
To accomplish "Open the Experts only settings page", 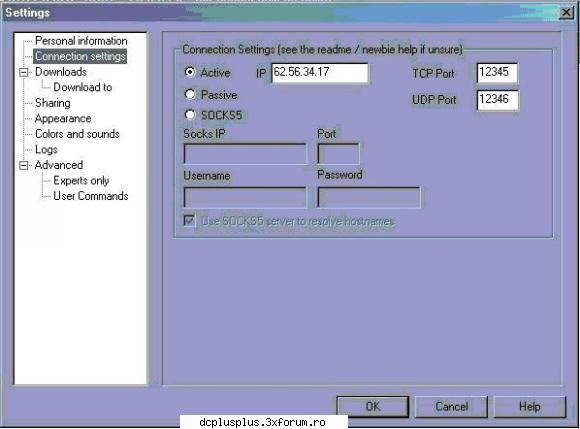I will pos(81,180).
